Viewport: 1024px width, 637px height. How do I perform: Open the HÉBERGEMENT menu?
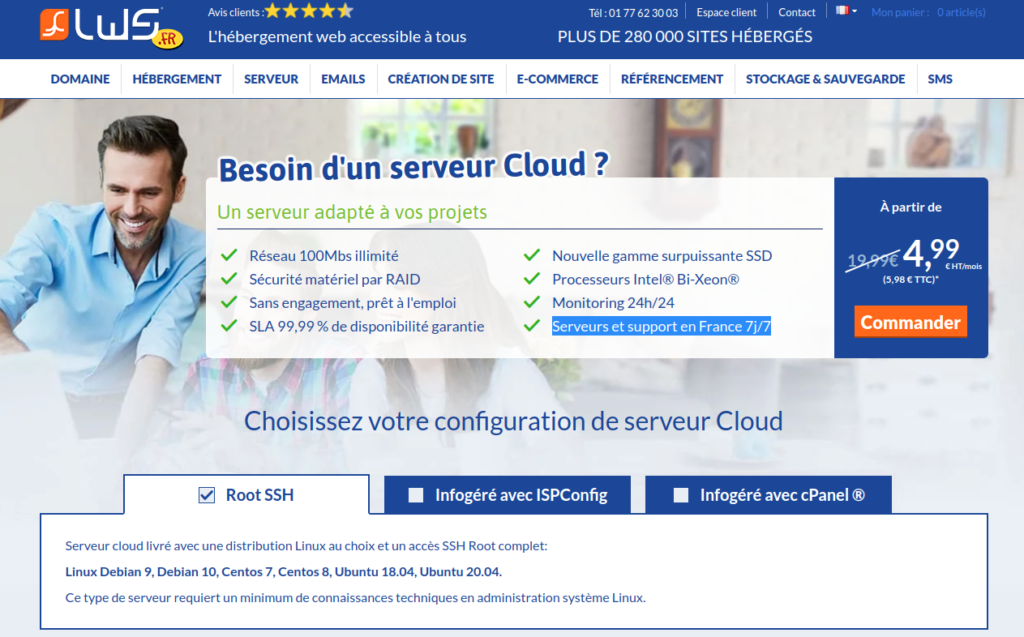[x=177, y=79]
